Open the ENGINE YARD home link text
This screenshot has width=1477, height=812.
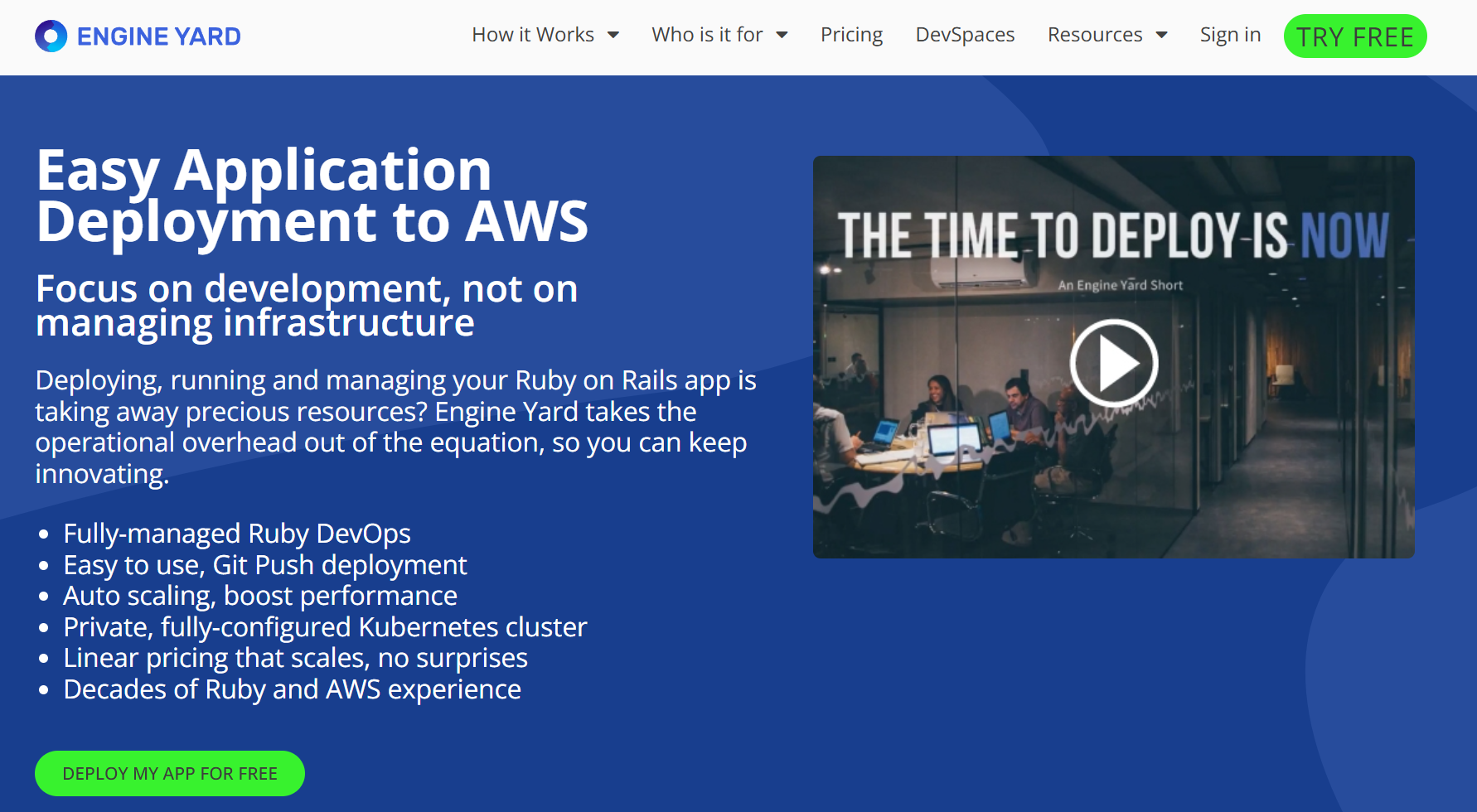158,36
